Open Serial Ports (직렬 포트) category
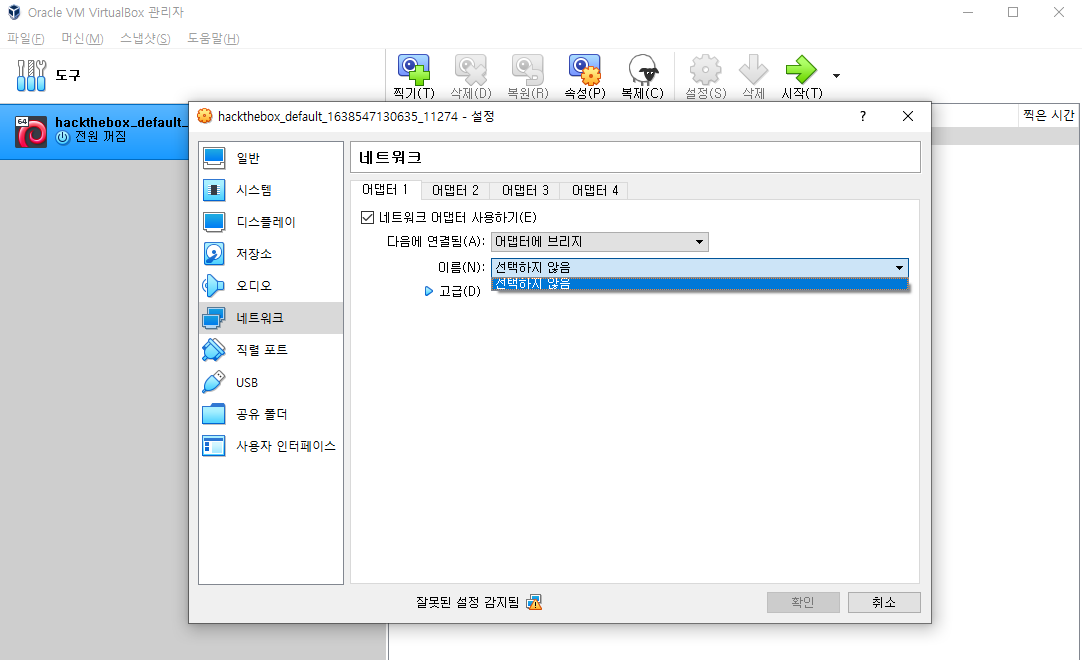Viewport: 1082px width, 660px height. [x=270, y=350]
